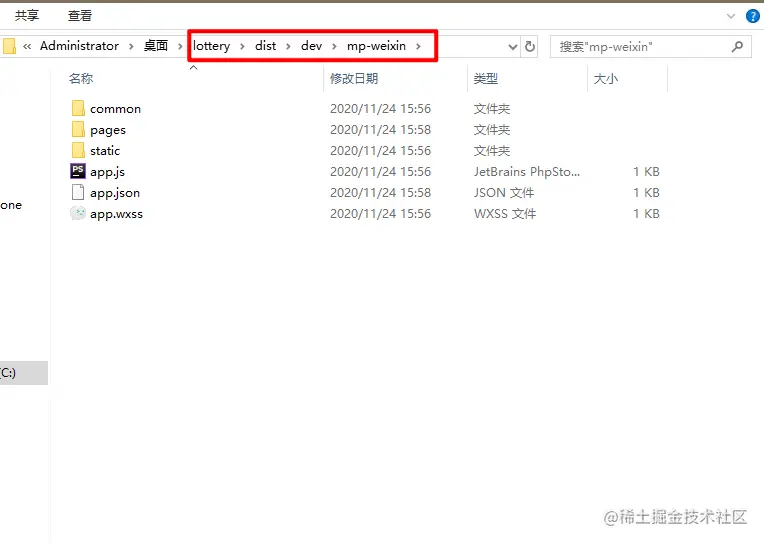Viewport: 764px width, 543px height.
Task: Expand the ribbon with the chevron
Action: (731, 16)
